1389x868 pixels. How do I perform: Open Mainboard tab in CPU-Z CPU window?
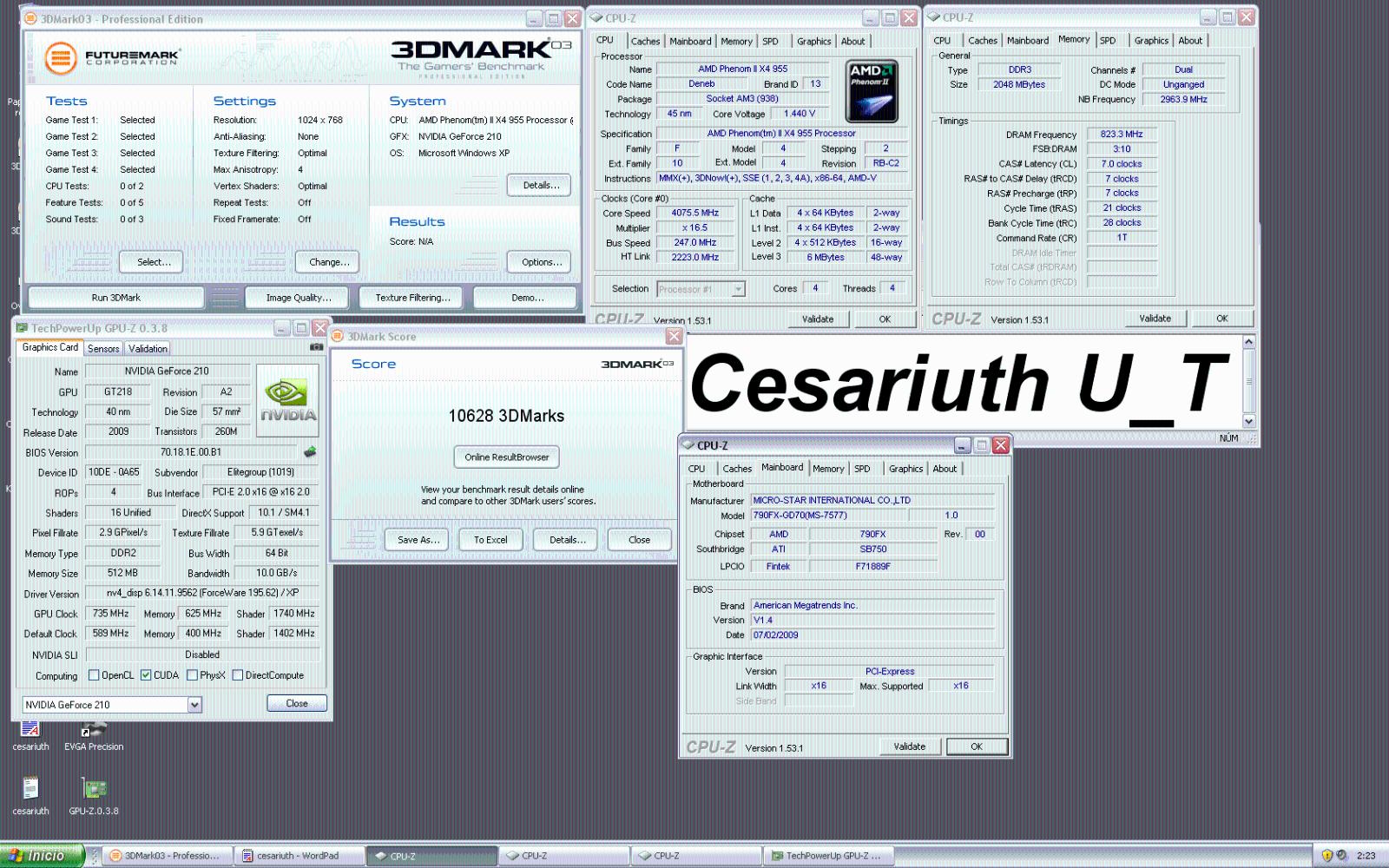[x=691, y=41]
